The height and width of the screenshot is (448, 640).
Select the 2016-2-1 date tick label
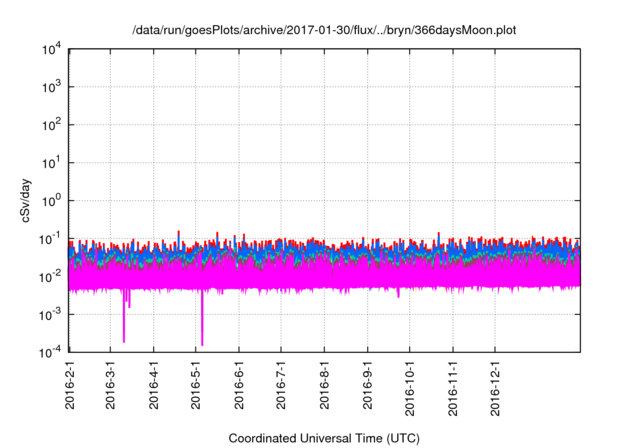tap(69, 387)
